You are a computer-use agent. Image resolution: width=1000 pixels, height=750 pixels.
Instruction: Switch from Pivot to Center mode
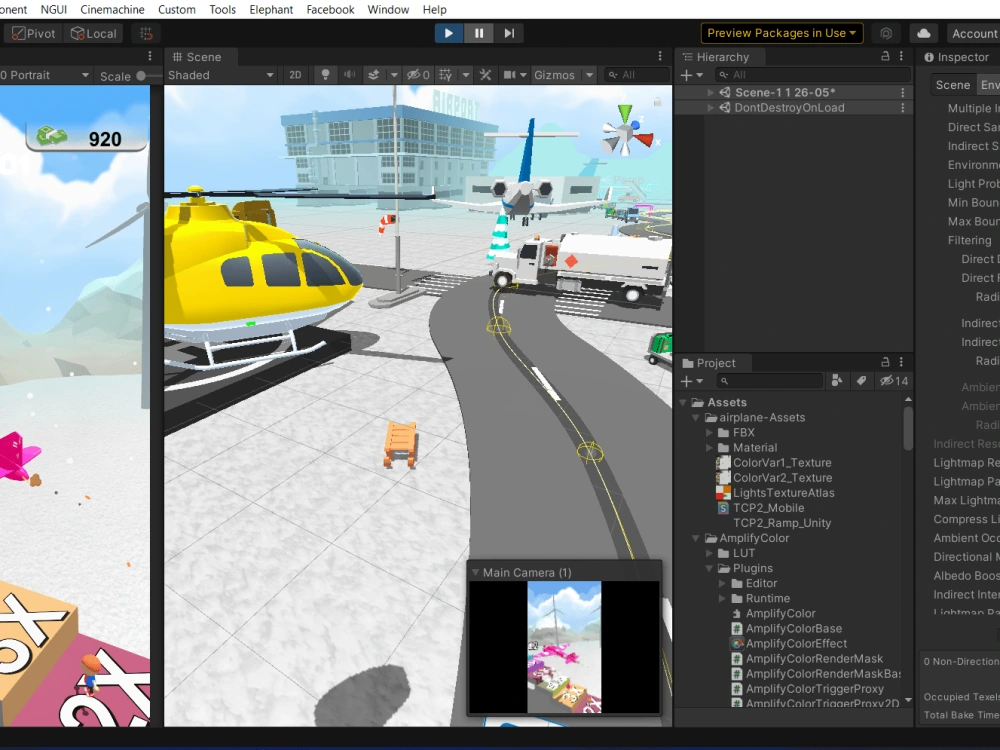point(33,33)
